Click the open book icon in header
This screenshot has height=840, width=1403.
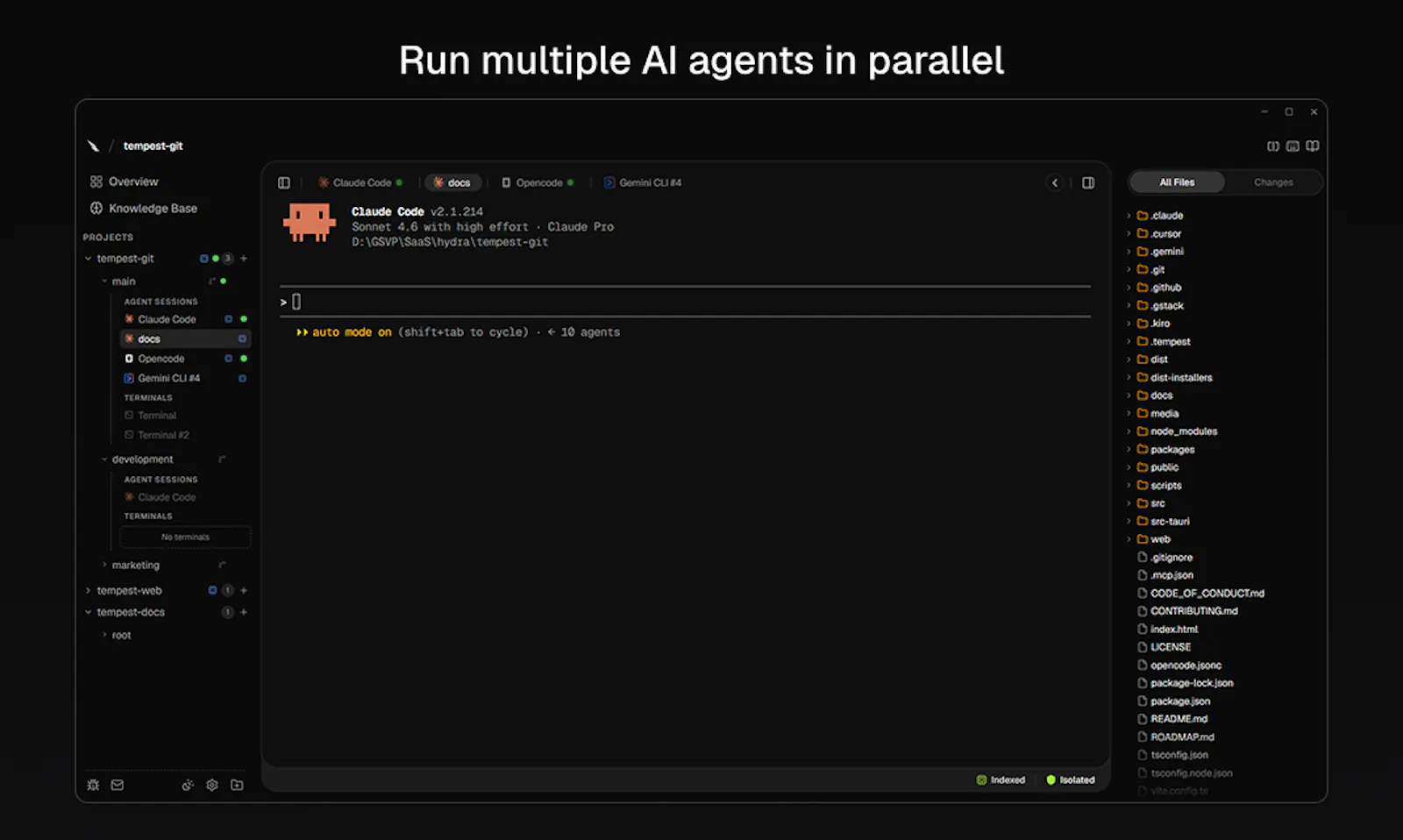(1313, 146)
